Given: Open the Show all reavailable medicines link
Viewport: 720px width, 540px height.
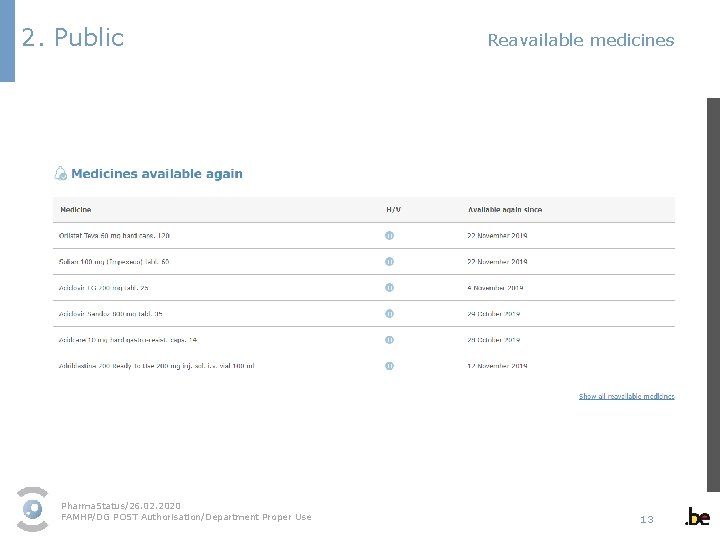Looking at the screenshot, I should pos(626,396).
